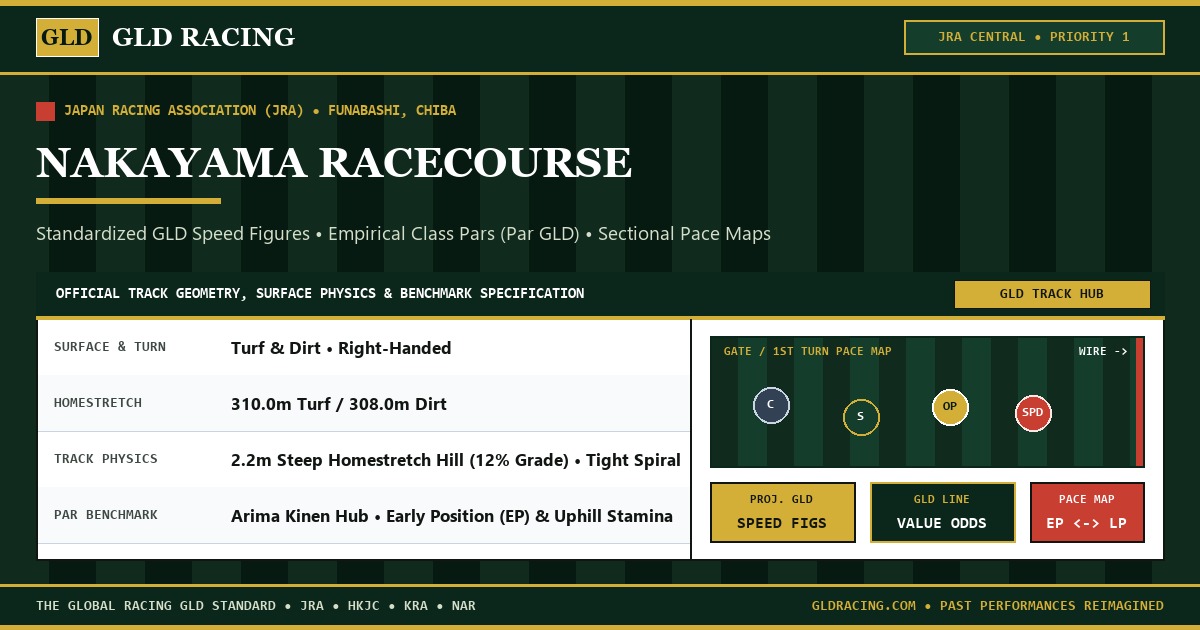The image size is (1200, 630).
Task: Open Pace Map EP <-> LP
Action: coord(1087,512)
